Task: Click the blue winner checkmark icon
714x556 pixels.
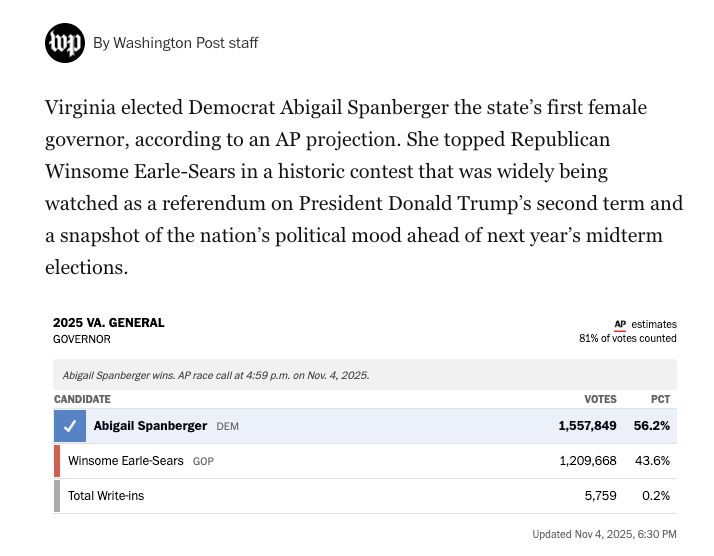Action: [x=70, y=426]
